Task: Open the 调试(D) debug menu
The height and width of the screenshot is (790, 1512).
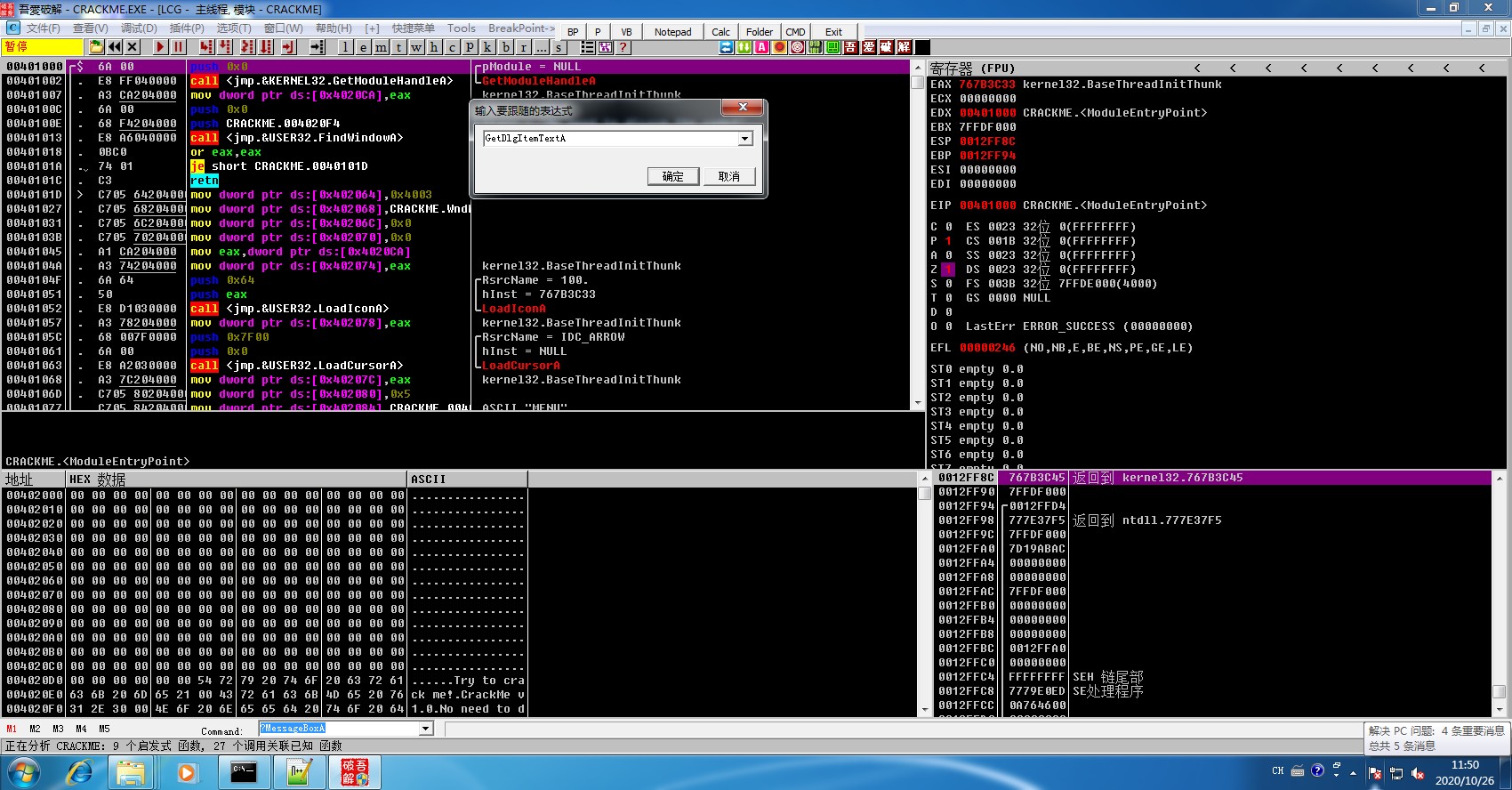Action: point(139,28)
